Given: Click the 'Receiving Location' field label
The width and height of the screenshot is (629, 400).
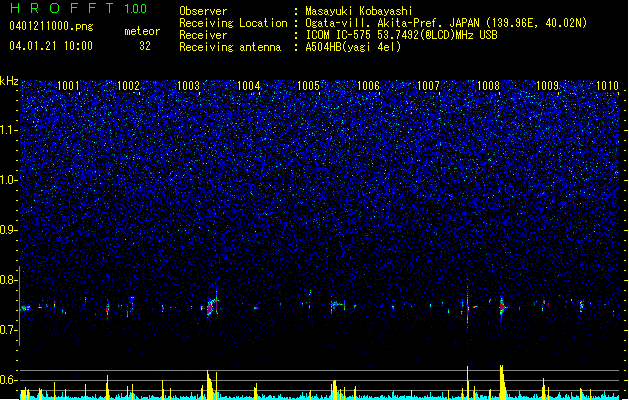Looking at the screenshot, I should [x=233, y=23].
